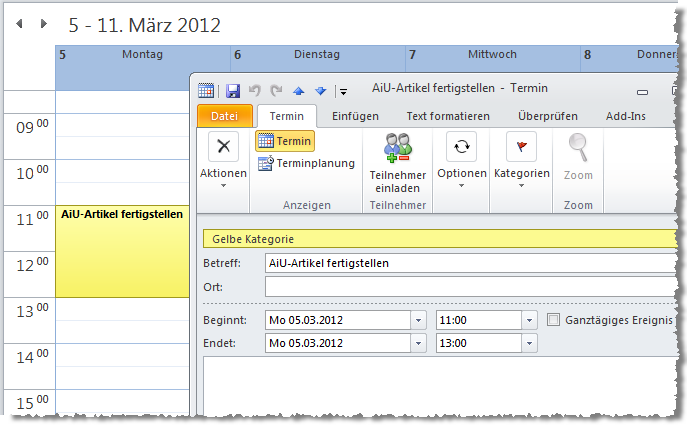
Task: Click into the Ort input field
Action: pos(470,287)
